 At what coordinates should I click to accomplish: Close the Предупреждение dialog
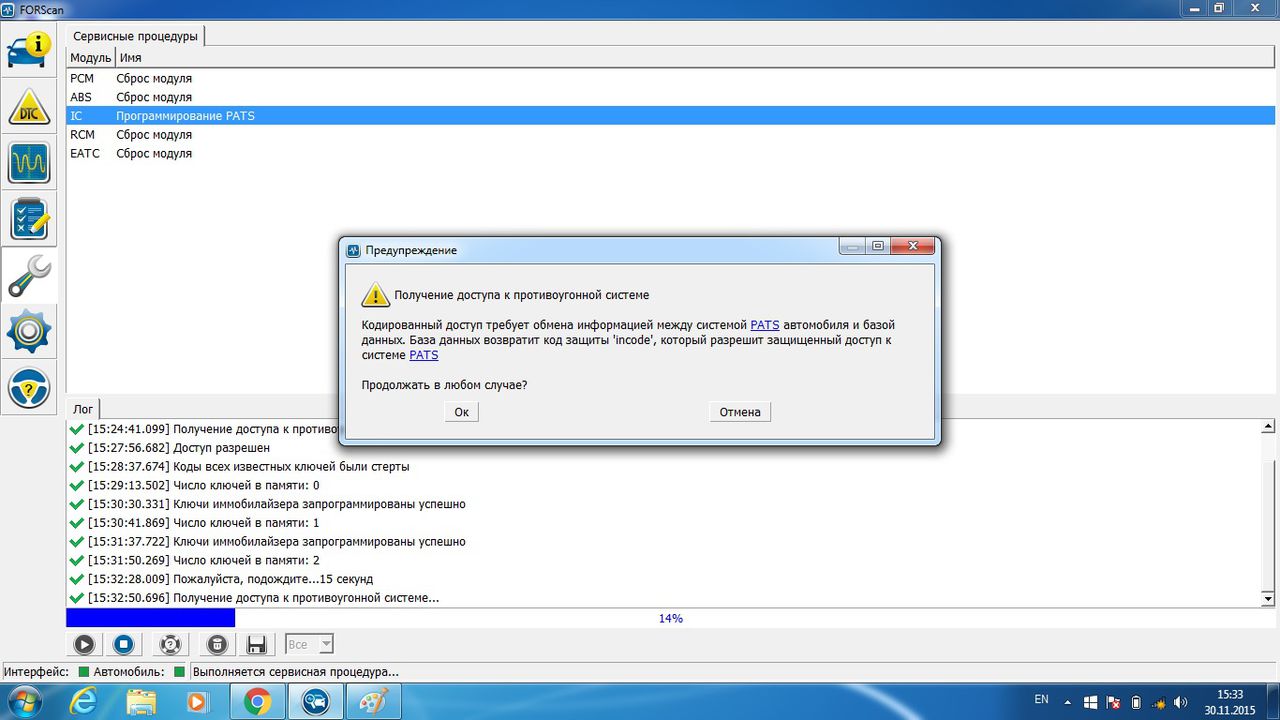click(x=914, y=247)
